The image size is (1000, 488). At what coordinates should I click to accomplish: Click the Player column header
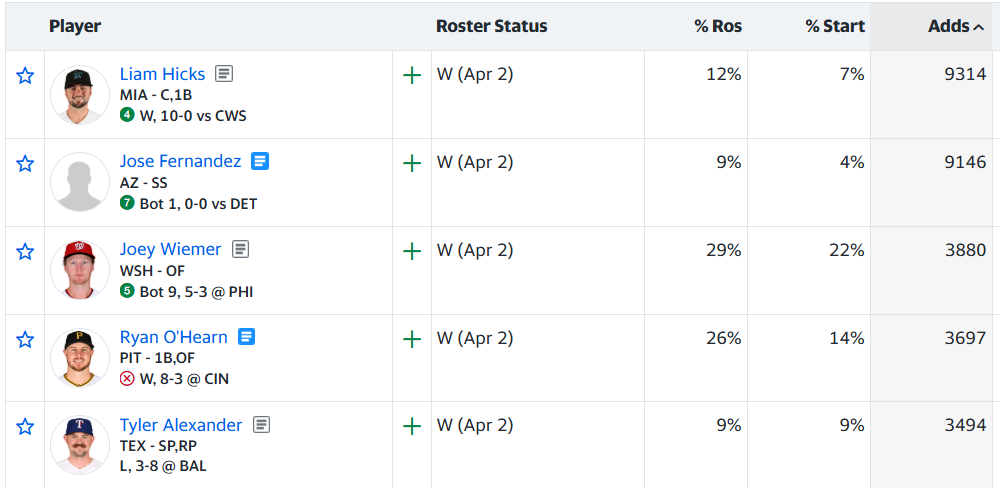point(75,26)
